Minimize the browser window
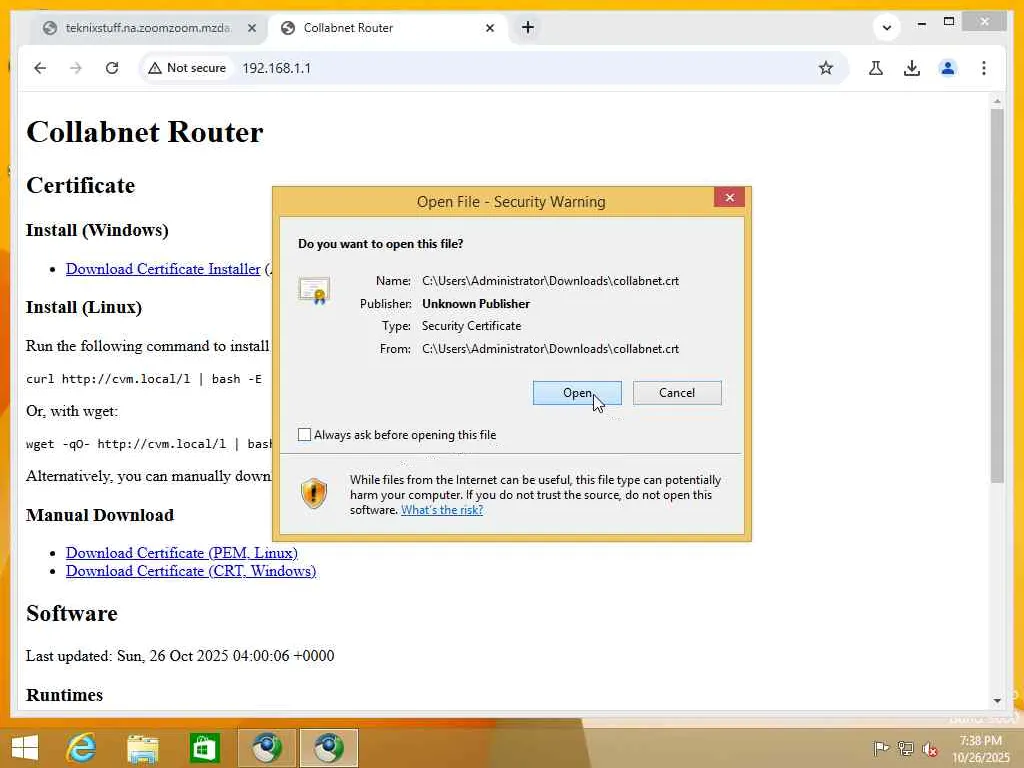1024x768 pixels. pyautogui.click(x=921, y=23)
